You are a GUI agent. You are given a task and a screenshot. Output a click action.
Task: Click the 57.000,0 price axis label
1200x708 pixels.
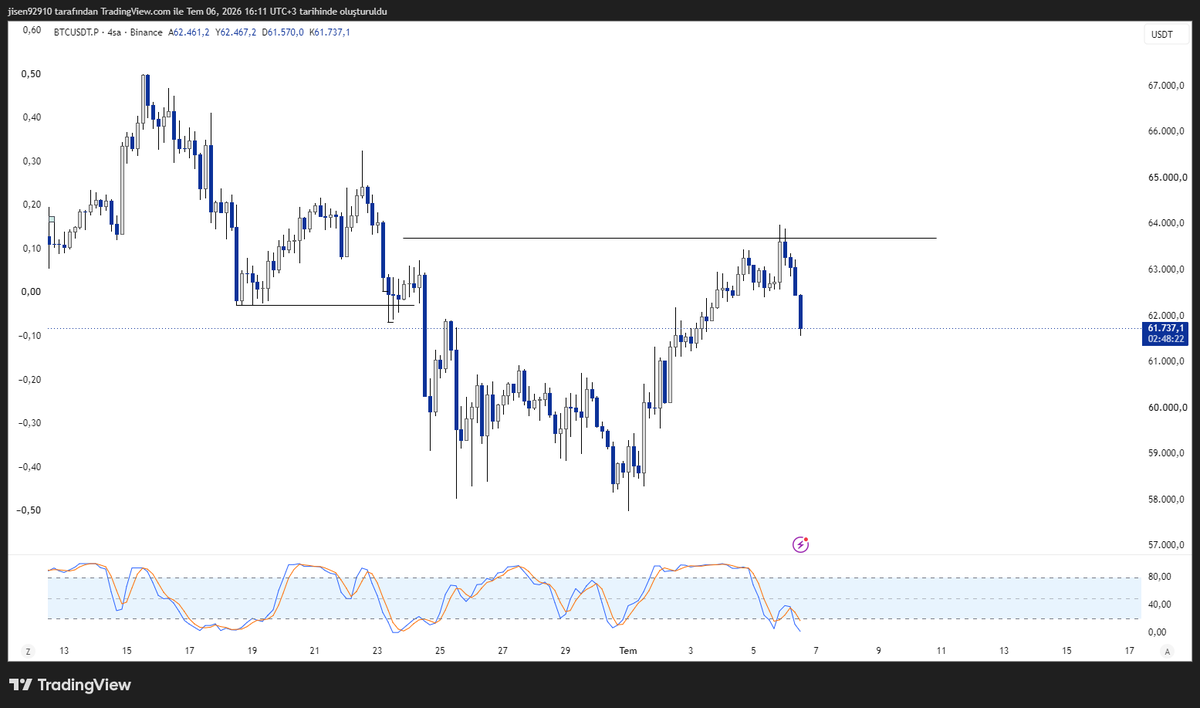(x=1166, y=545)
